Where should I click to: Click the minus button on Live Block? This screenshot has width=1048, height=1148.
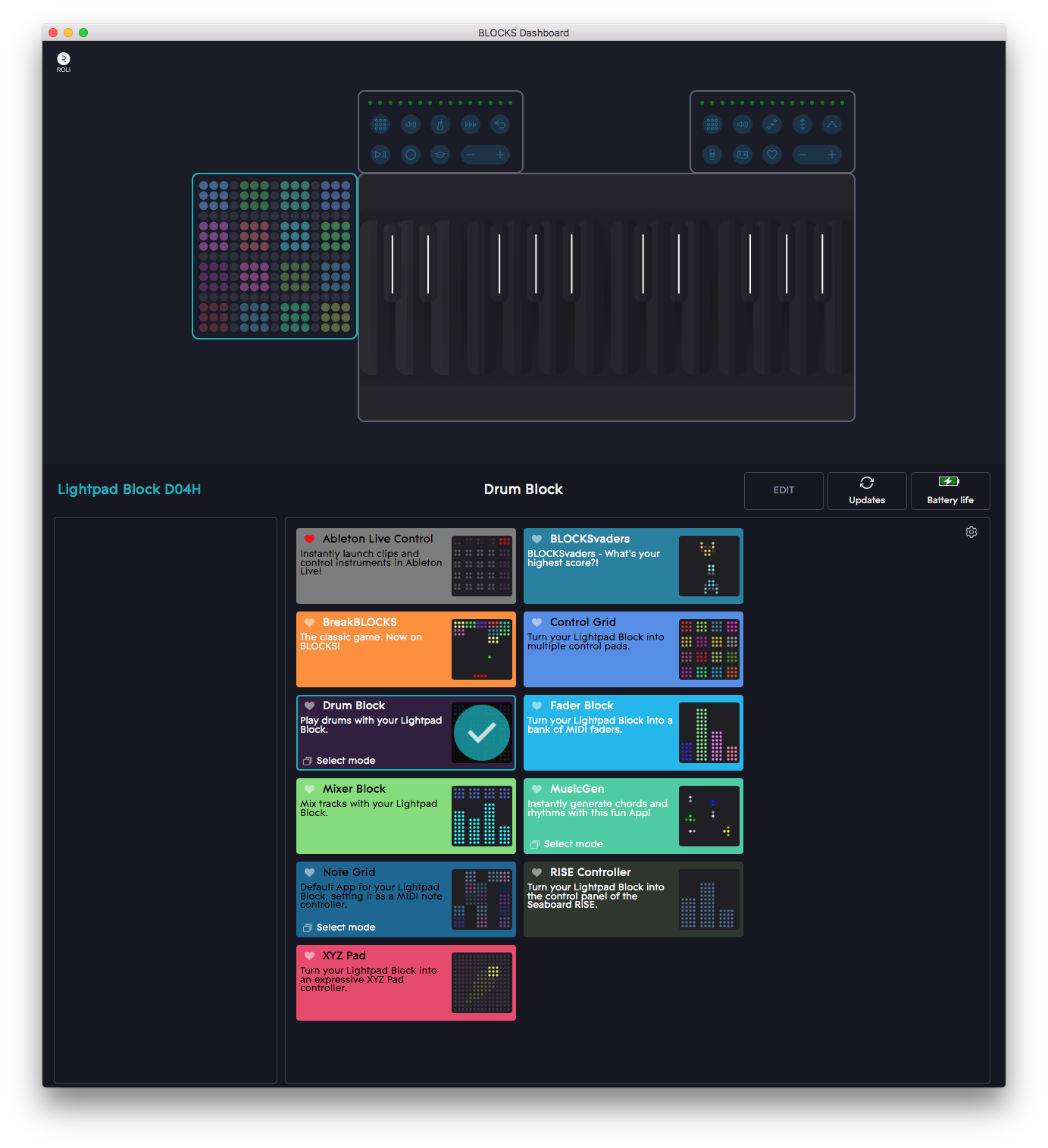point(802,155)
